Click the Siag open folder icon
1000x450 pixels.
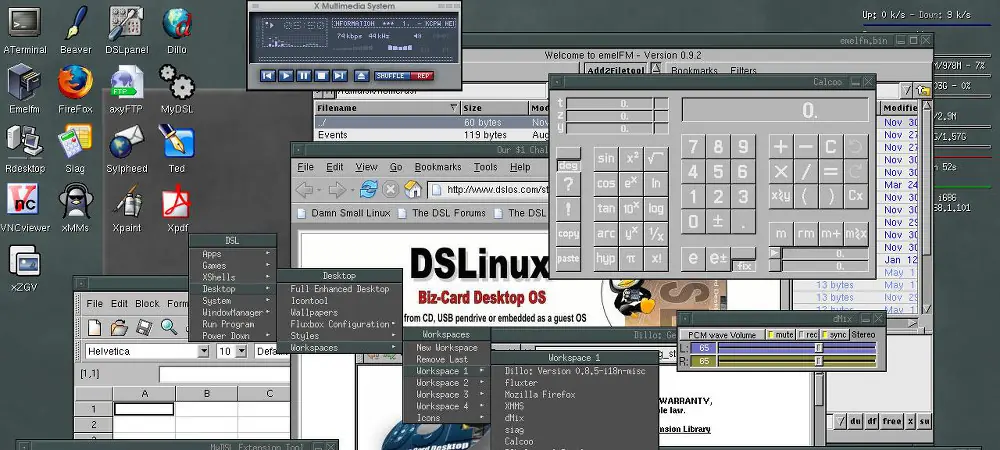pyautogui.click(x=119, y=328)
